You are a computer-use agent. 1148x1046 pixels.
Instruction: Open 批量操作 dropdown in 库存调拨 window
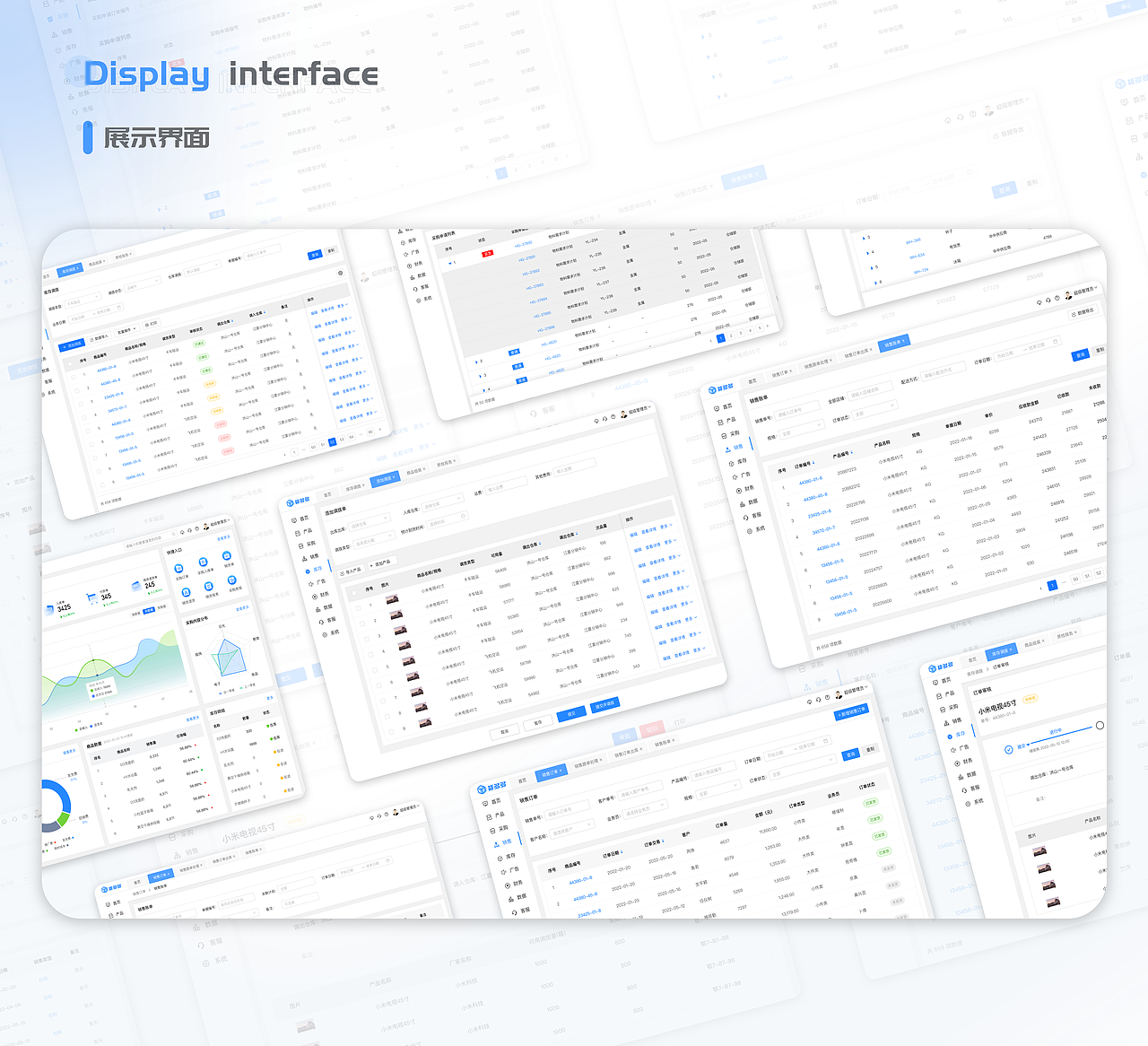click(x=126, y=330)
